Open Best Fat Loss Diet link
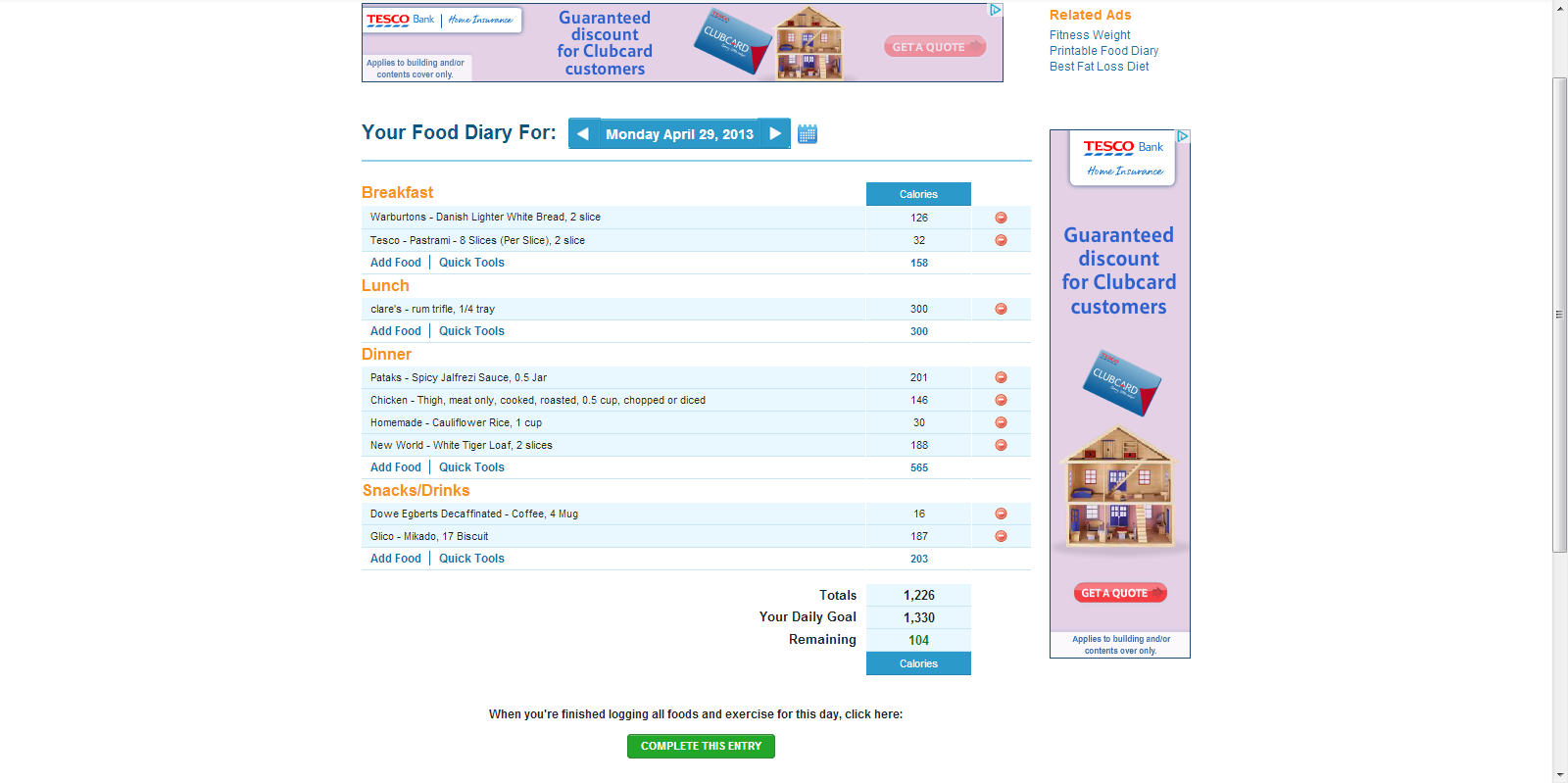 [1099, 67]
